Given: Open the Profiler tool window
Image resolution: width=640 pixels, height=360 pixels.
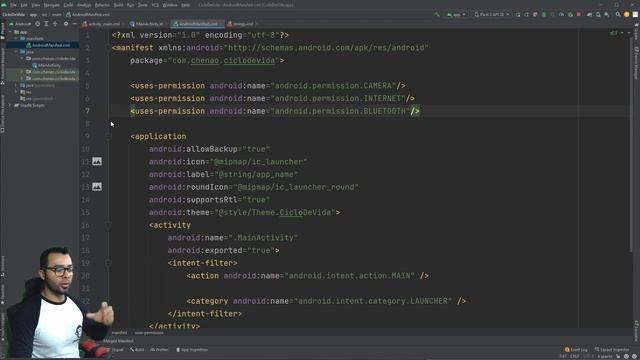Looking at the screenshot, I should pyautogui.click(x=159, y=350).
